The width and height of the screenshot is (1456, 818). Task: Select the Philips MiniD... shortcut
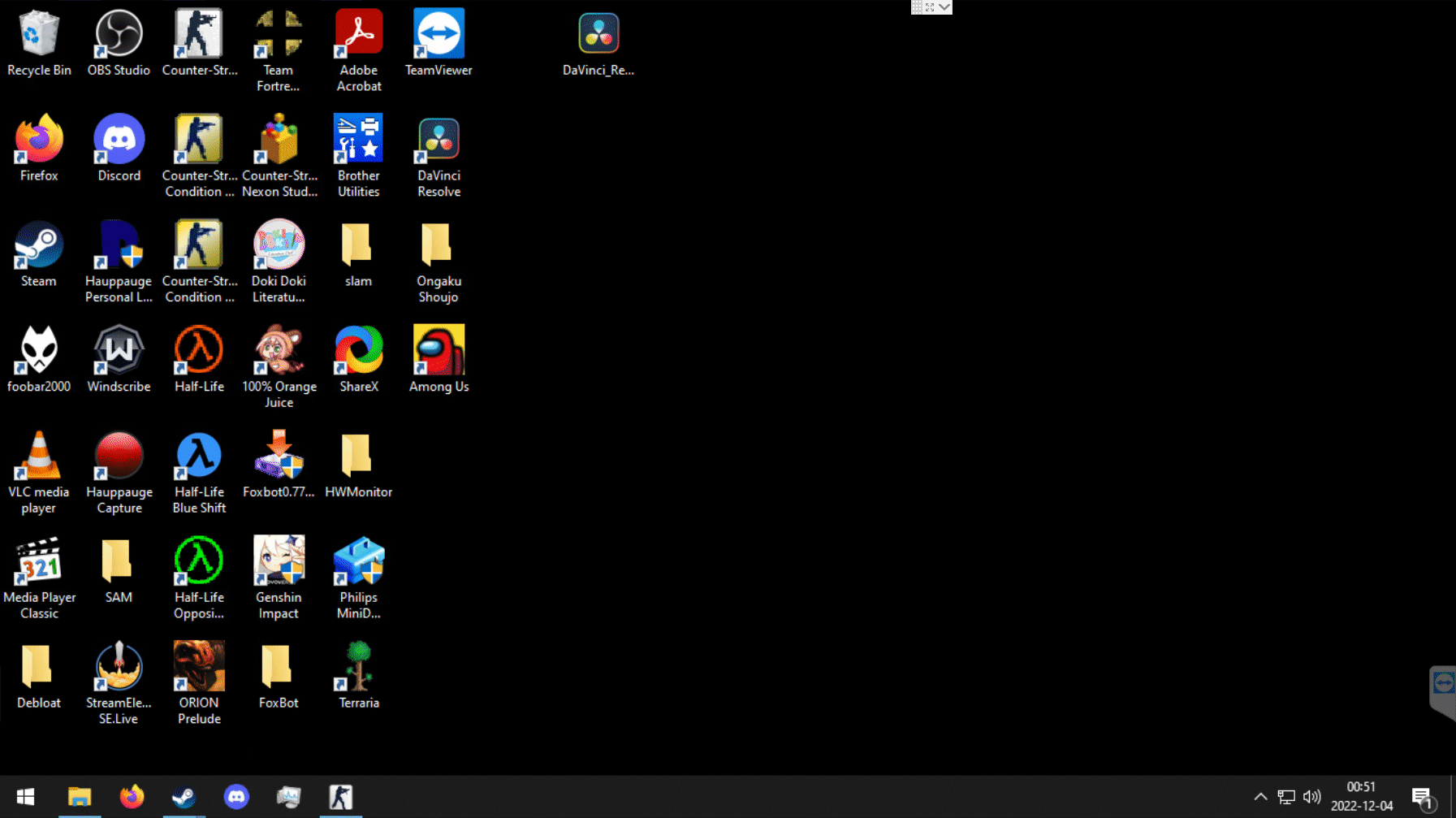pyautogui.click(x=359, y=579)
